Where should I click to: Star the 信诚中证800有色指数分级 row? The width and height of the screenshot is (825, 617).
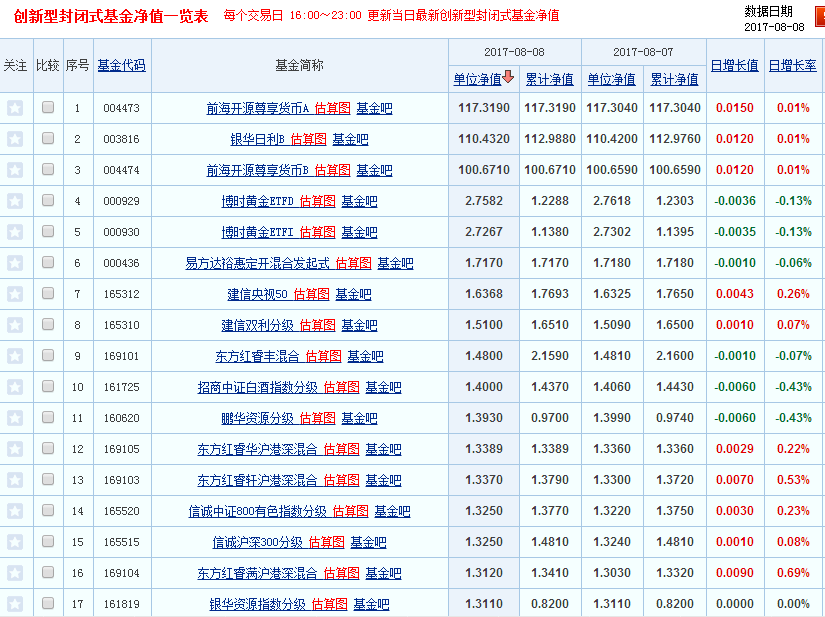tap(15, 511)
